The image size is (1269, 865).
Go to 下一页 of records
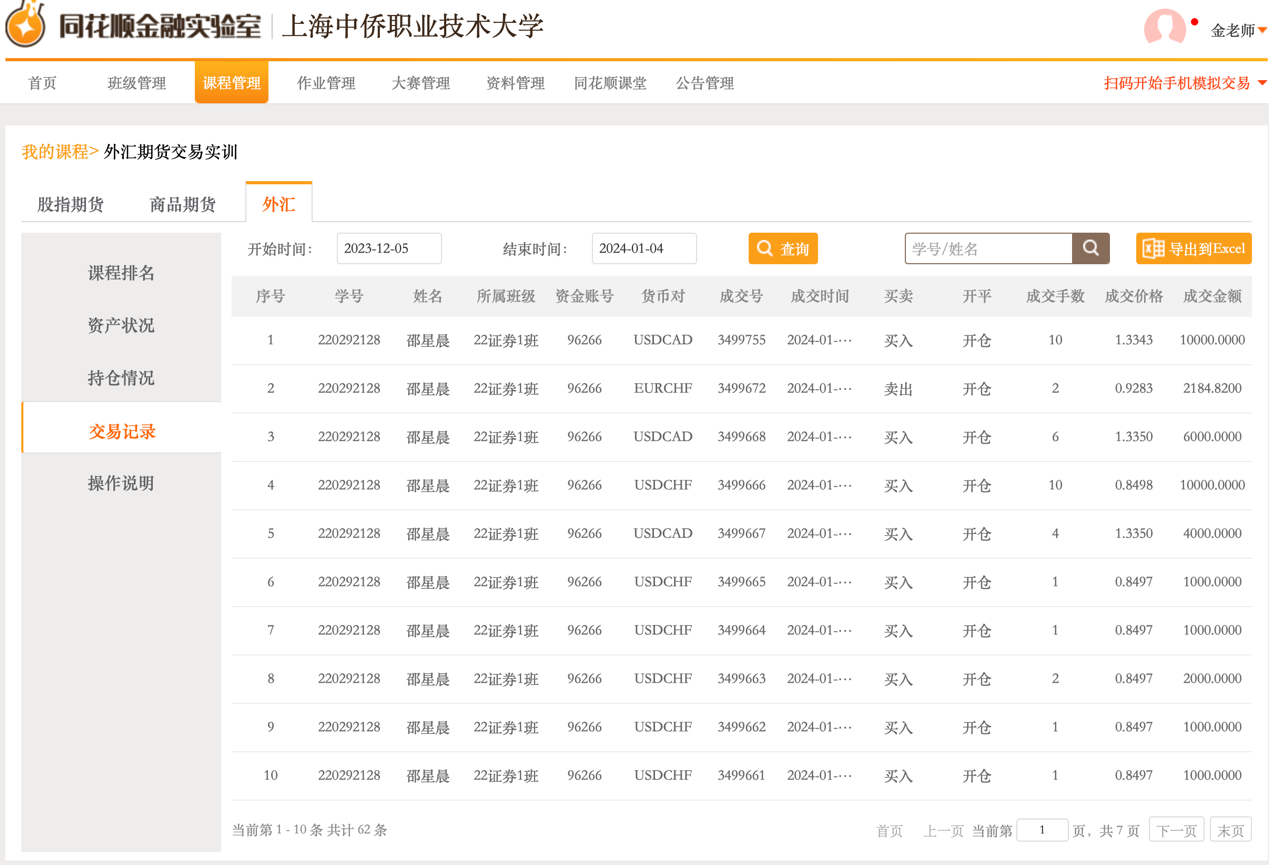1176,830
